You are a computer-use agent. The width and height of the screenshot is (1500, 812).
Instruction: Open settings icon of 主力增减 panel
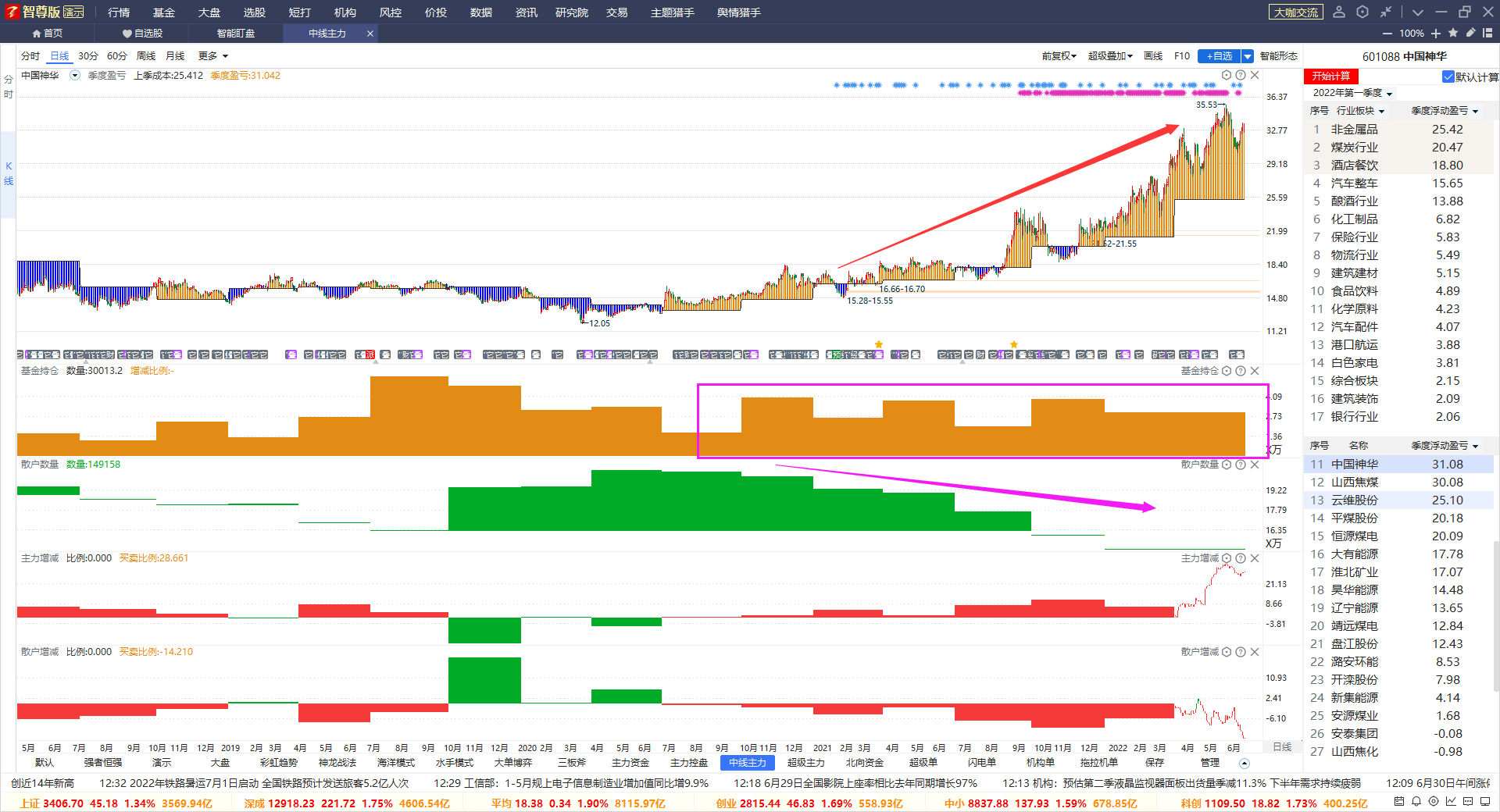point(1227,558)
